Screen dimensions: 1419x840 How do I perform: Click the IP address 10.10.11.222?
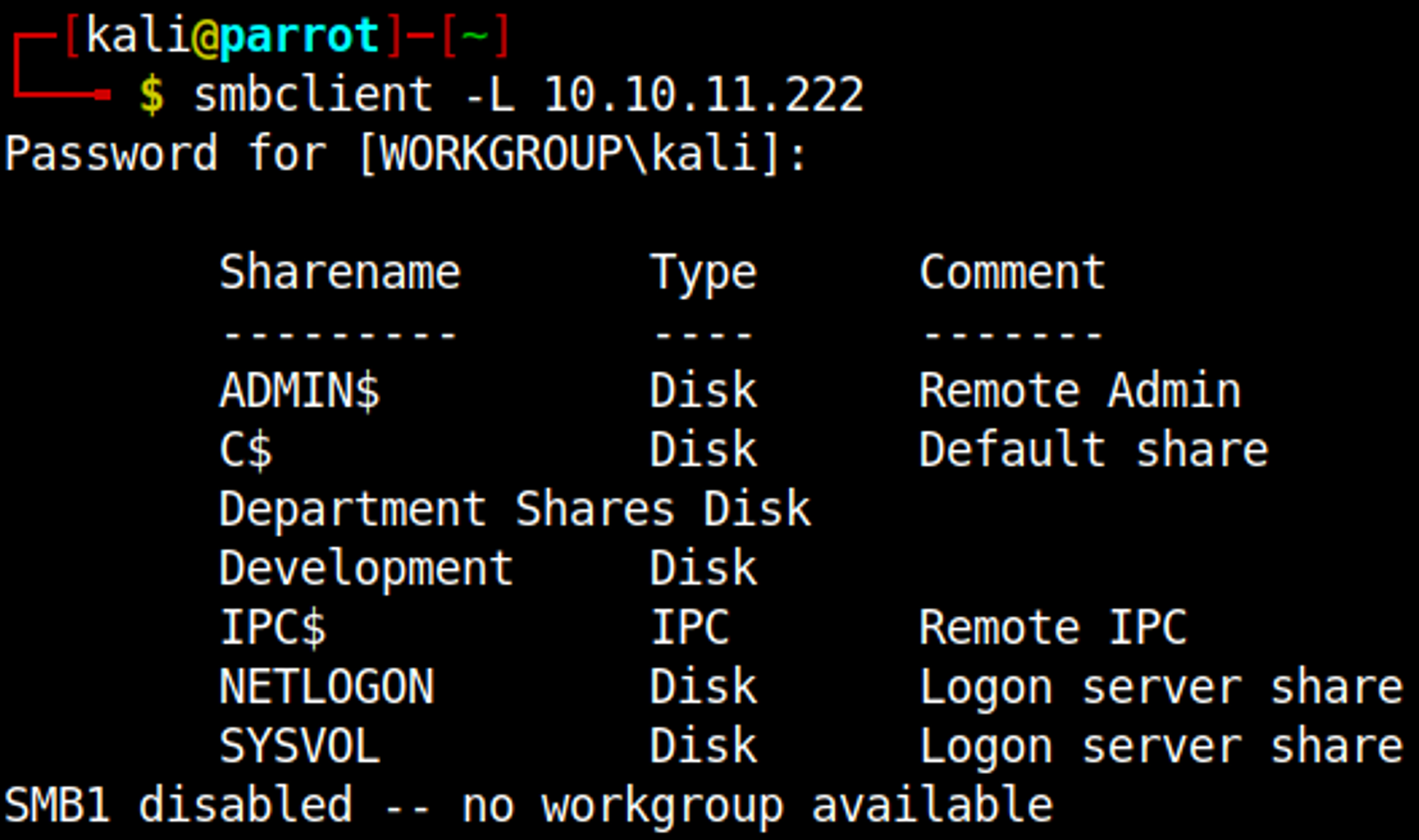pyautogui.click(x=703, y=94)
